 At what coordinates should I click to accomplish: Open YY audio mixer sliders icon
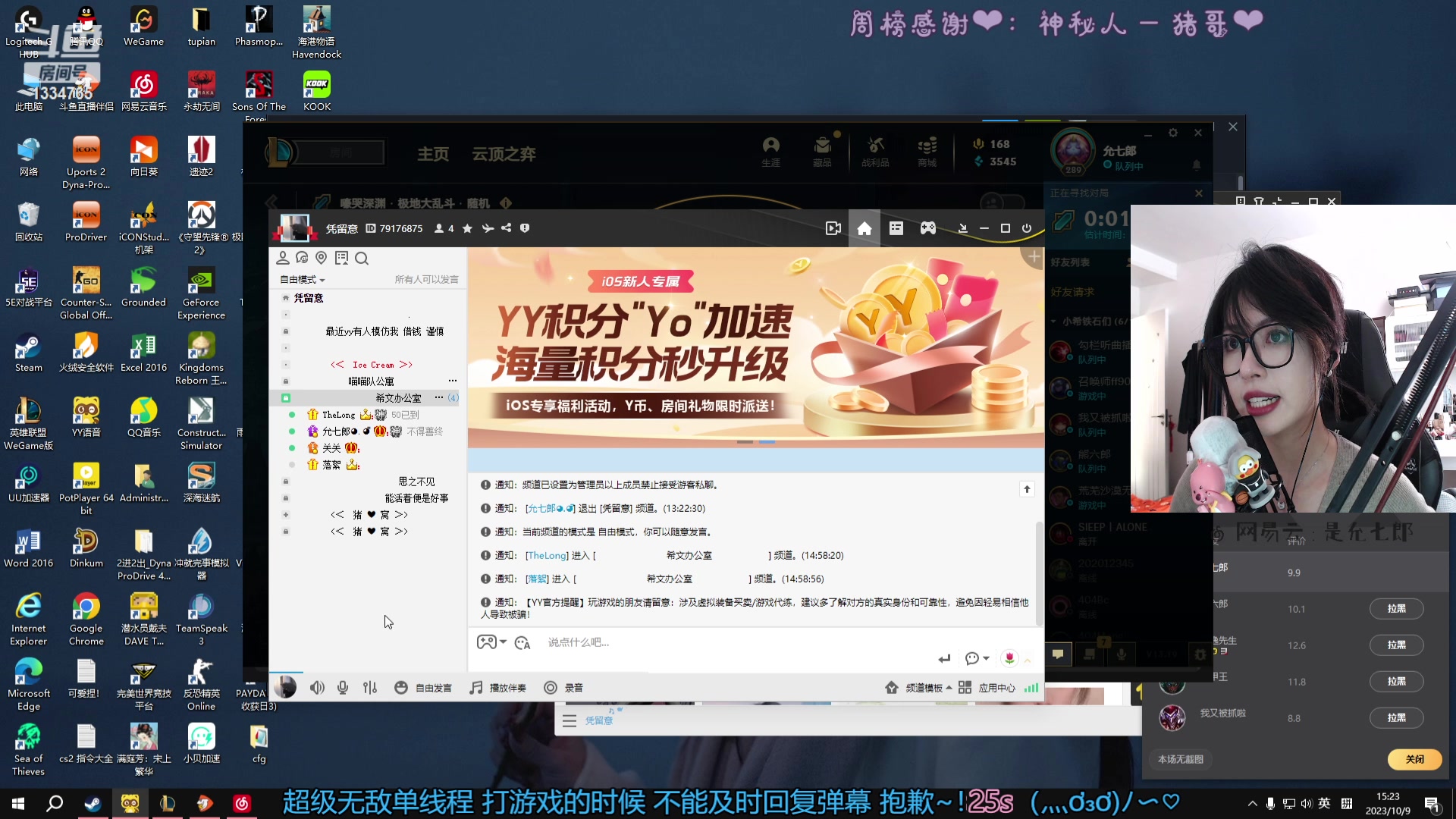pyautogui.click(x=370, y=688)
